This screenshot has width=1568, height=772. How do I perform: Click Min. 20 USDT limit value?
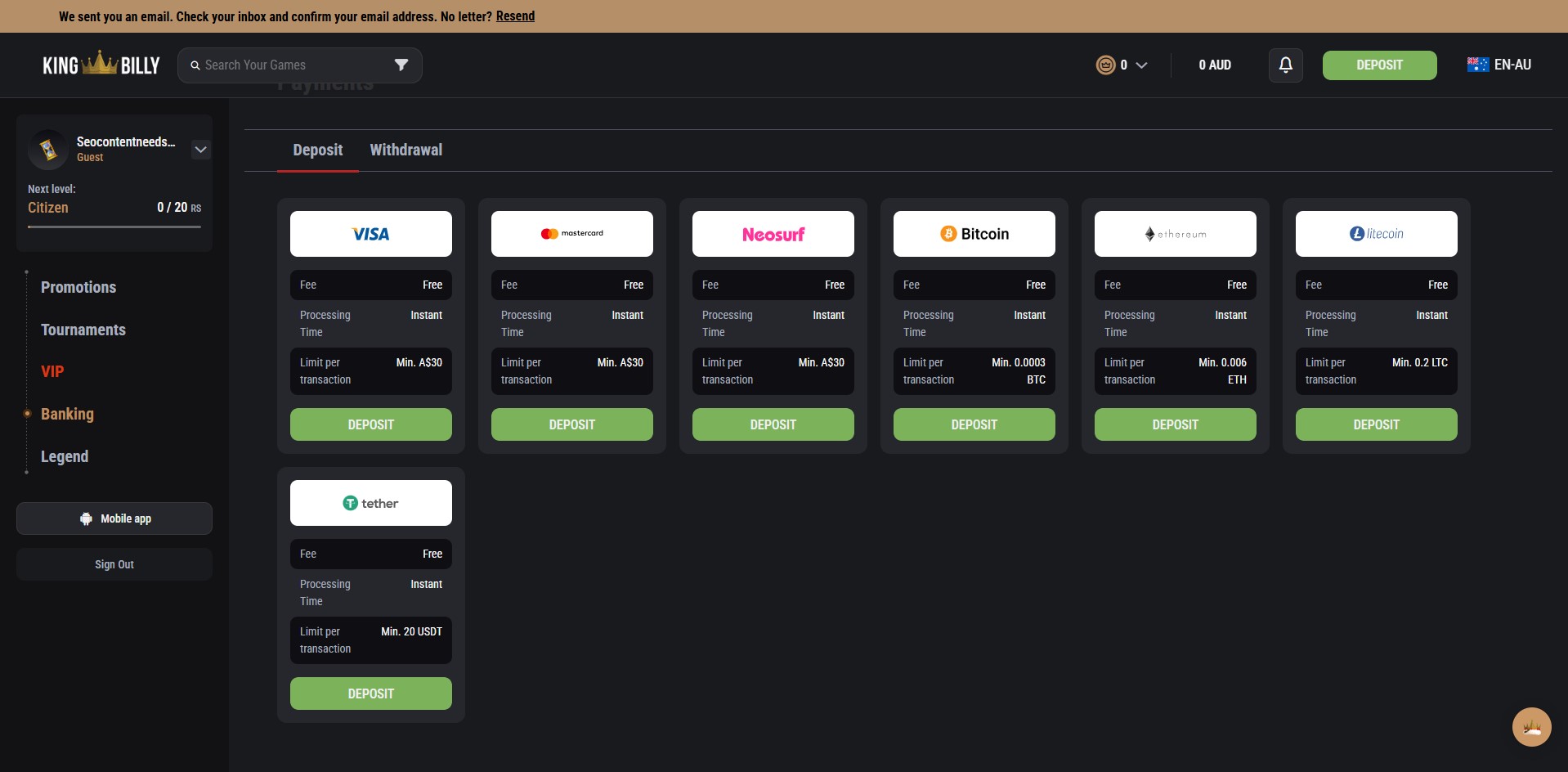coord(411,631)
